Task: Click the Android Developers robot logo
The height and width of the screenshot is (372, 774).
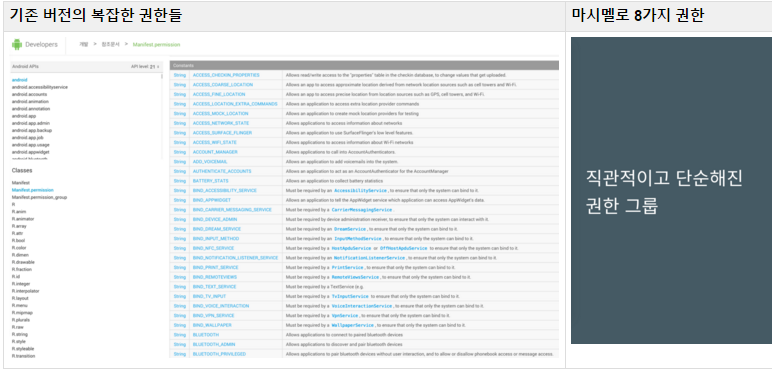Action: pyautogui.click(x=17, y=44)
